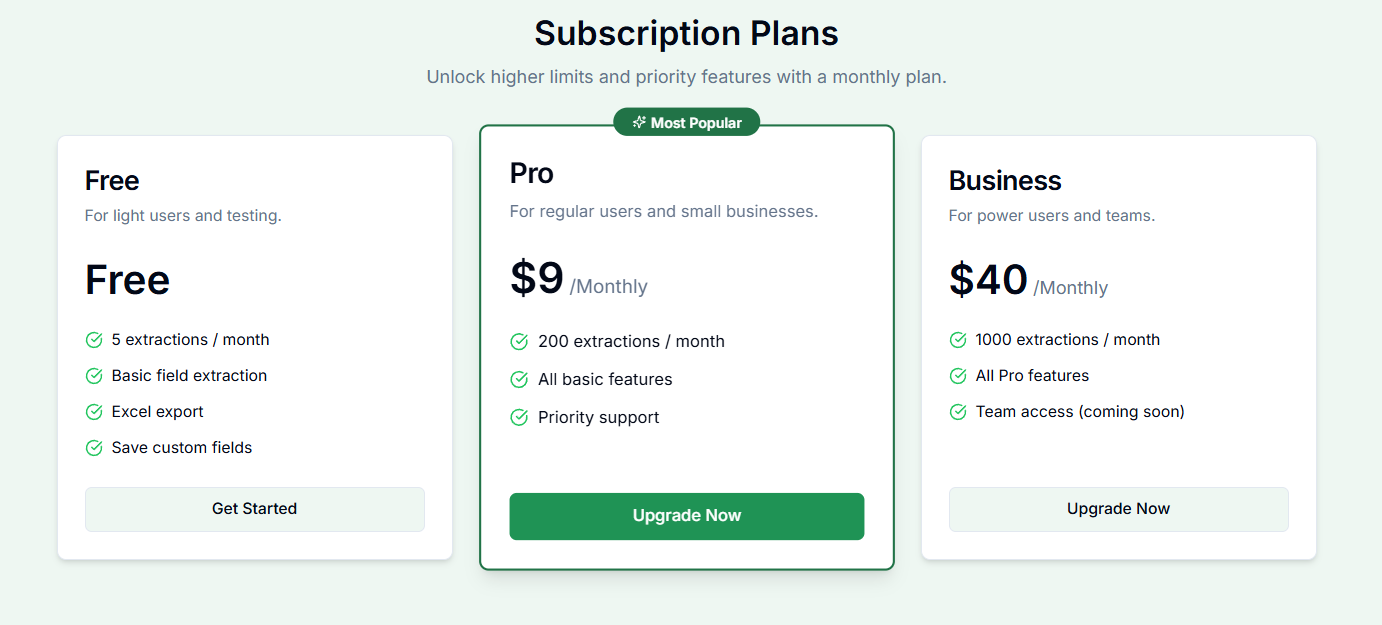Click check icon beside 1000 extractions / month
The image size is (1382, 625).
point(958,340)
